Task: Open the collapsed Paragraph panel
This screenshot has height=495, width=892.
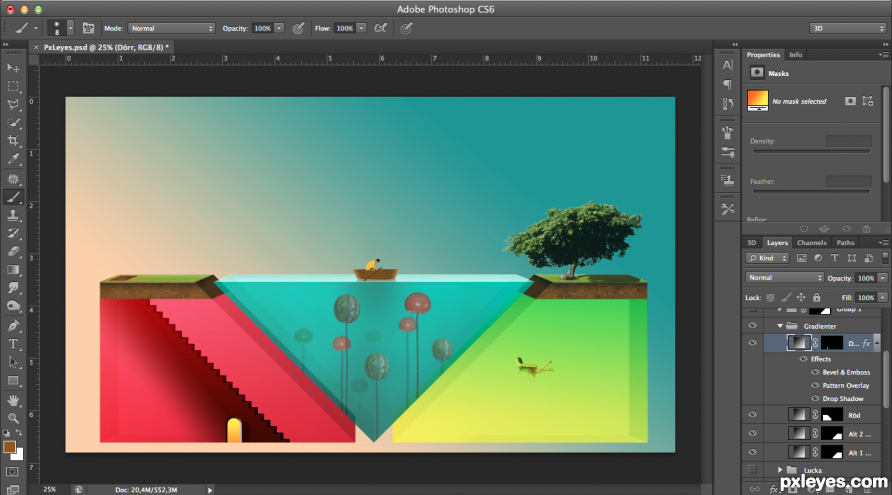Action: [x=728, y=84]
